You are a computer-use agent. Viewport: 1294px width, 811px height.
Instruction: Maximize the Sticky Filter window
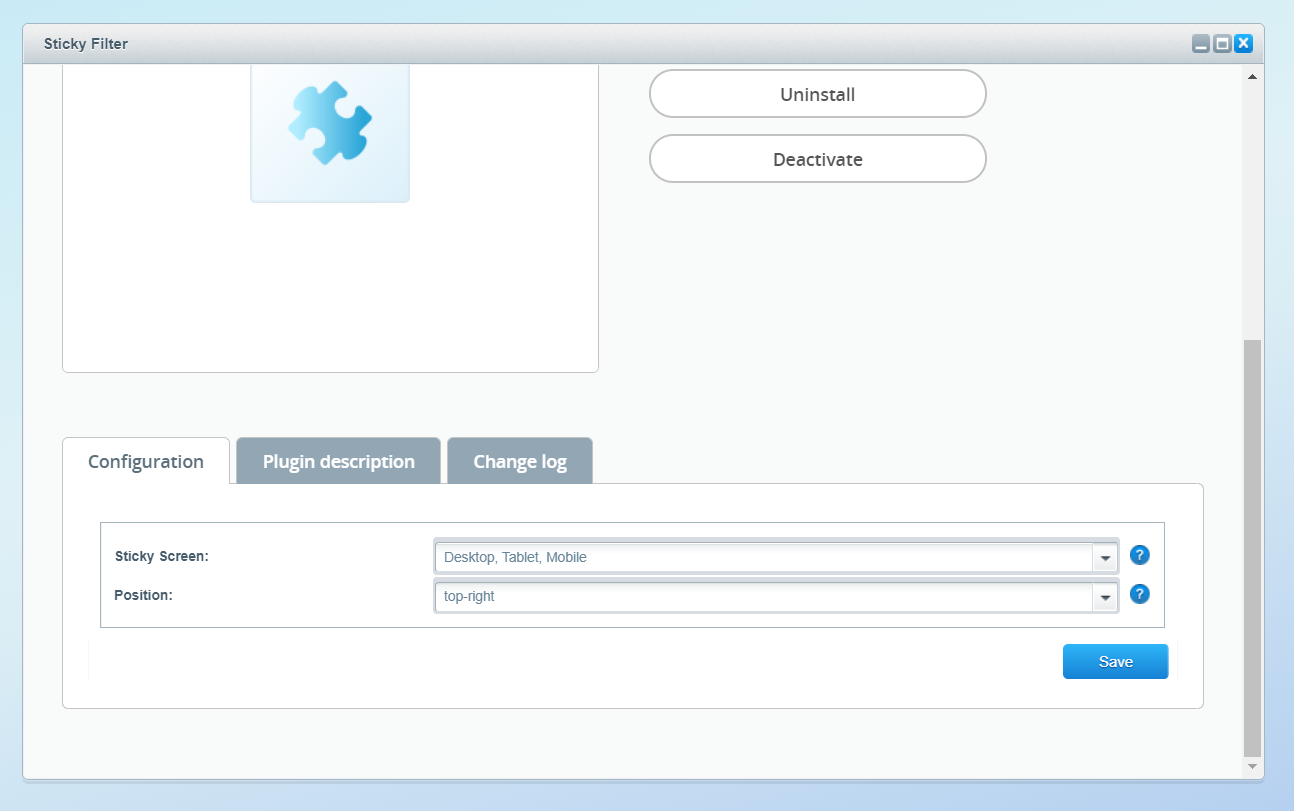(1222, 44)
